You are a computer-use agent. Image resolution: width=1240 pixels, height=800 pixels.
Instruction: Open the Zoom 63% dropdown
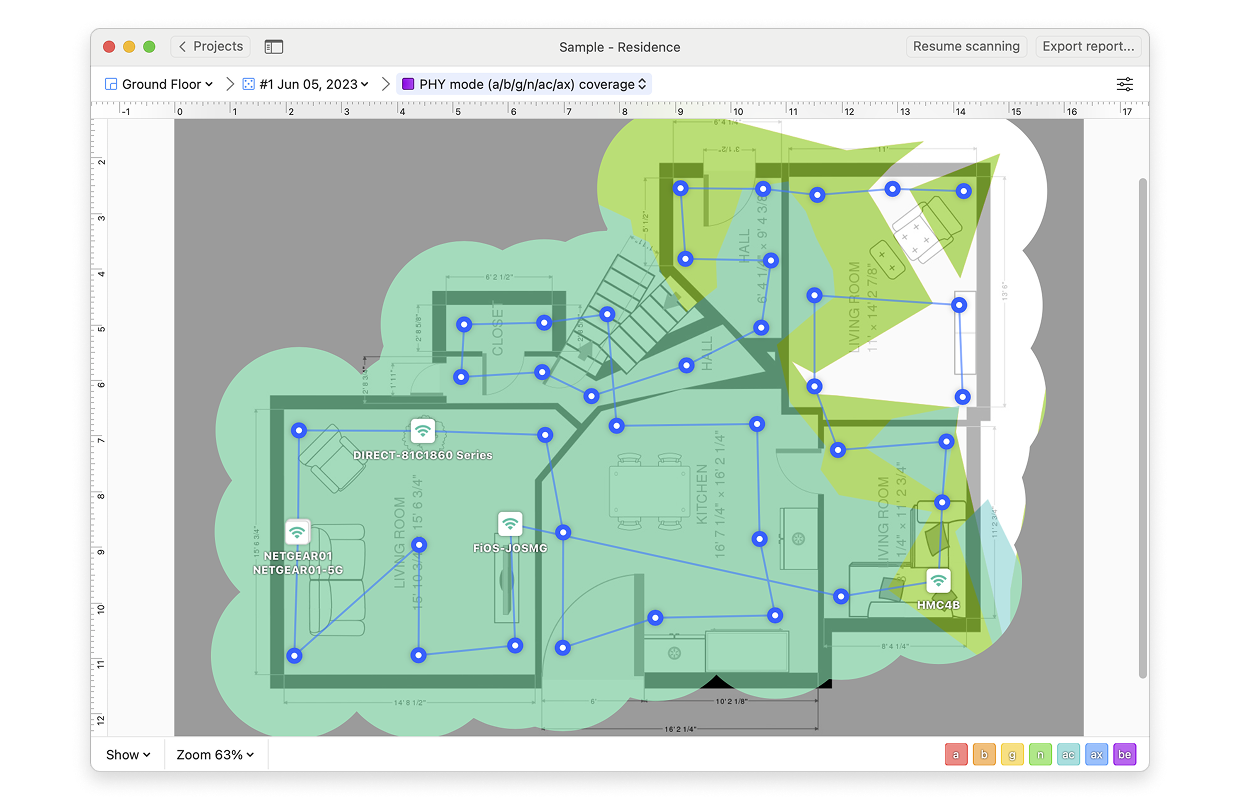pos(215,755)
